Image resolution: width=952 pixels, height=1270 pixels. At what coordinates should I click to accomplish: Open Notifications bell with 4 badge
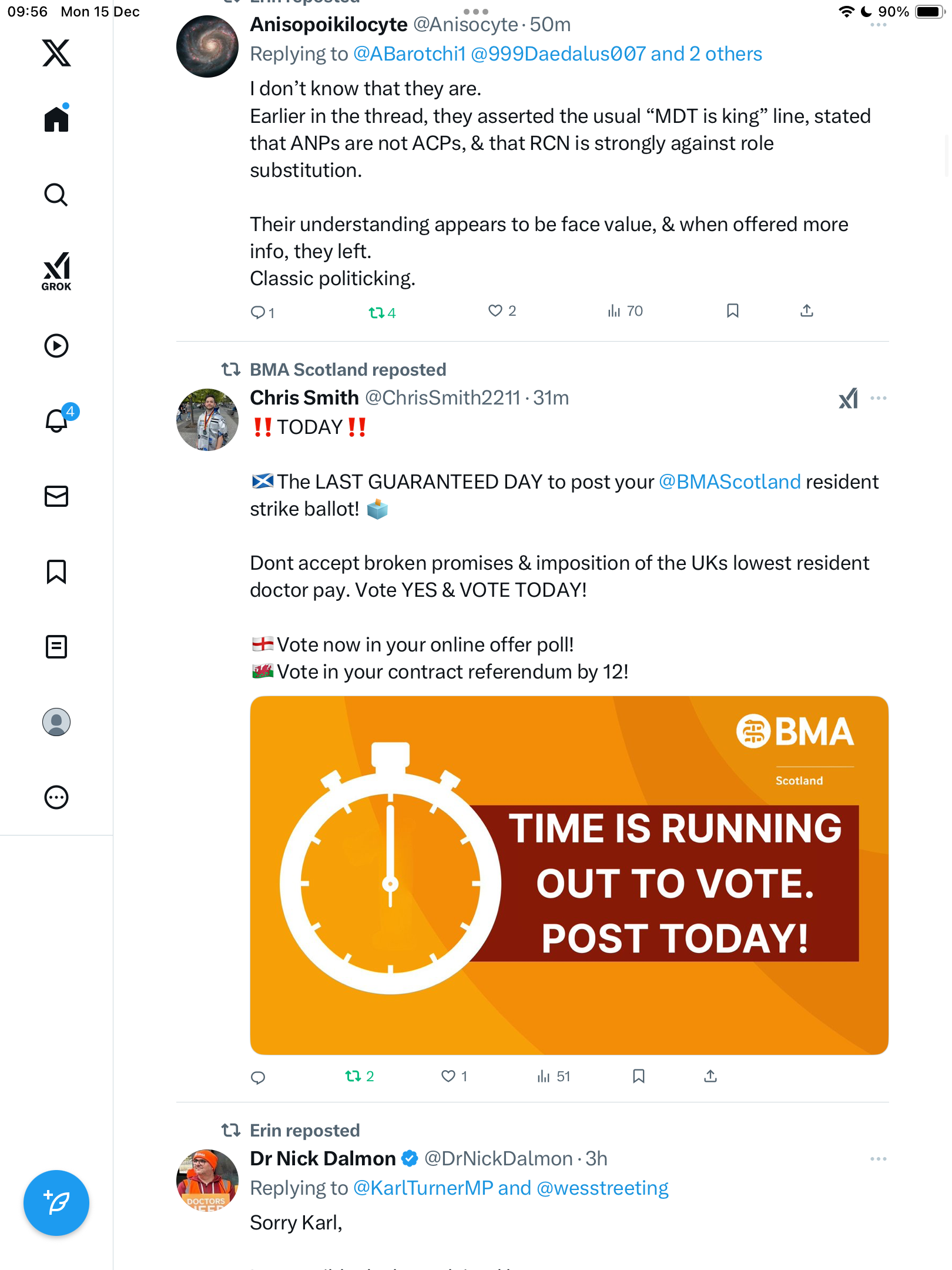click(x=56, y=420)
